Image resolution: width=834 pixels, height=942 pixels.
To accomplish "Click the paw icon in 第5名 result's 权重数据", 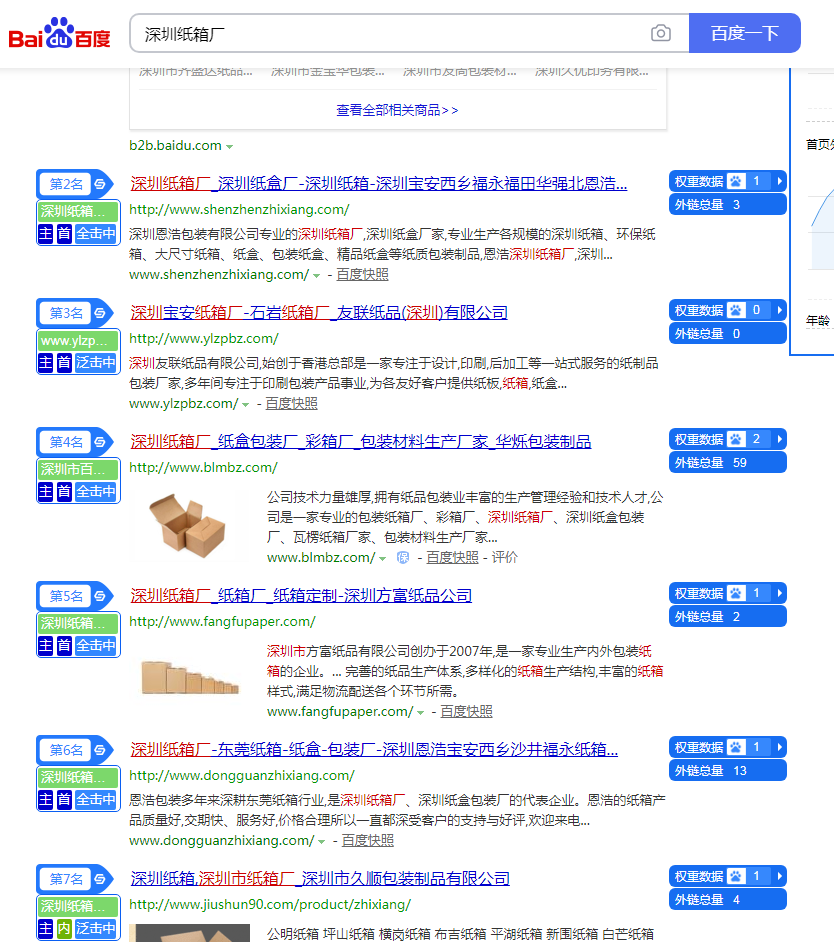I will [736, 593].
